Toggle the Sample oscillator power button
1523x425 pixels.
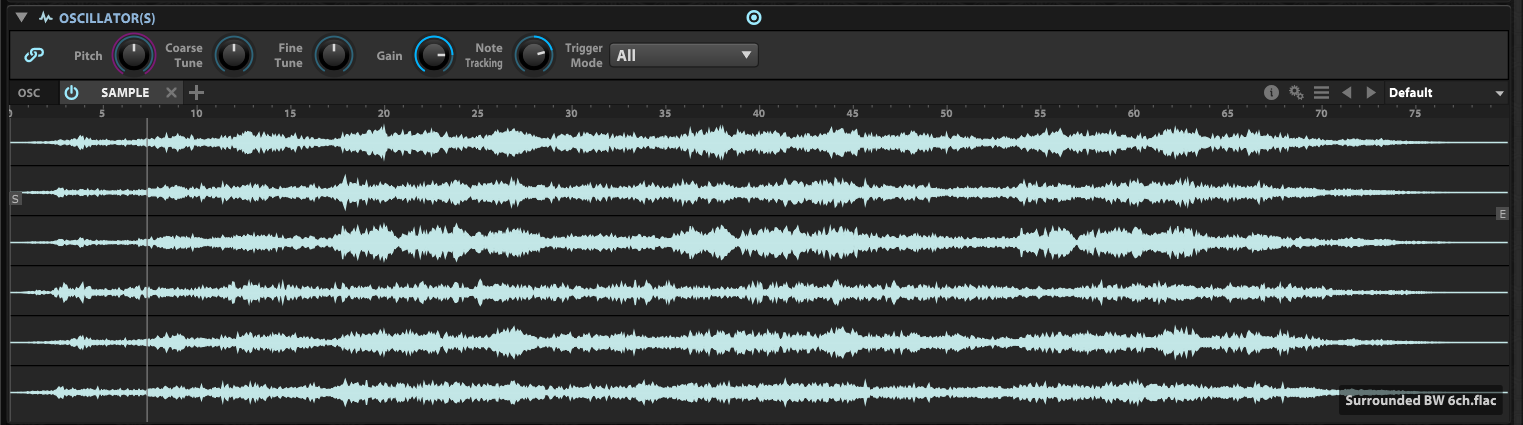(x=71, y=93)
